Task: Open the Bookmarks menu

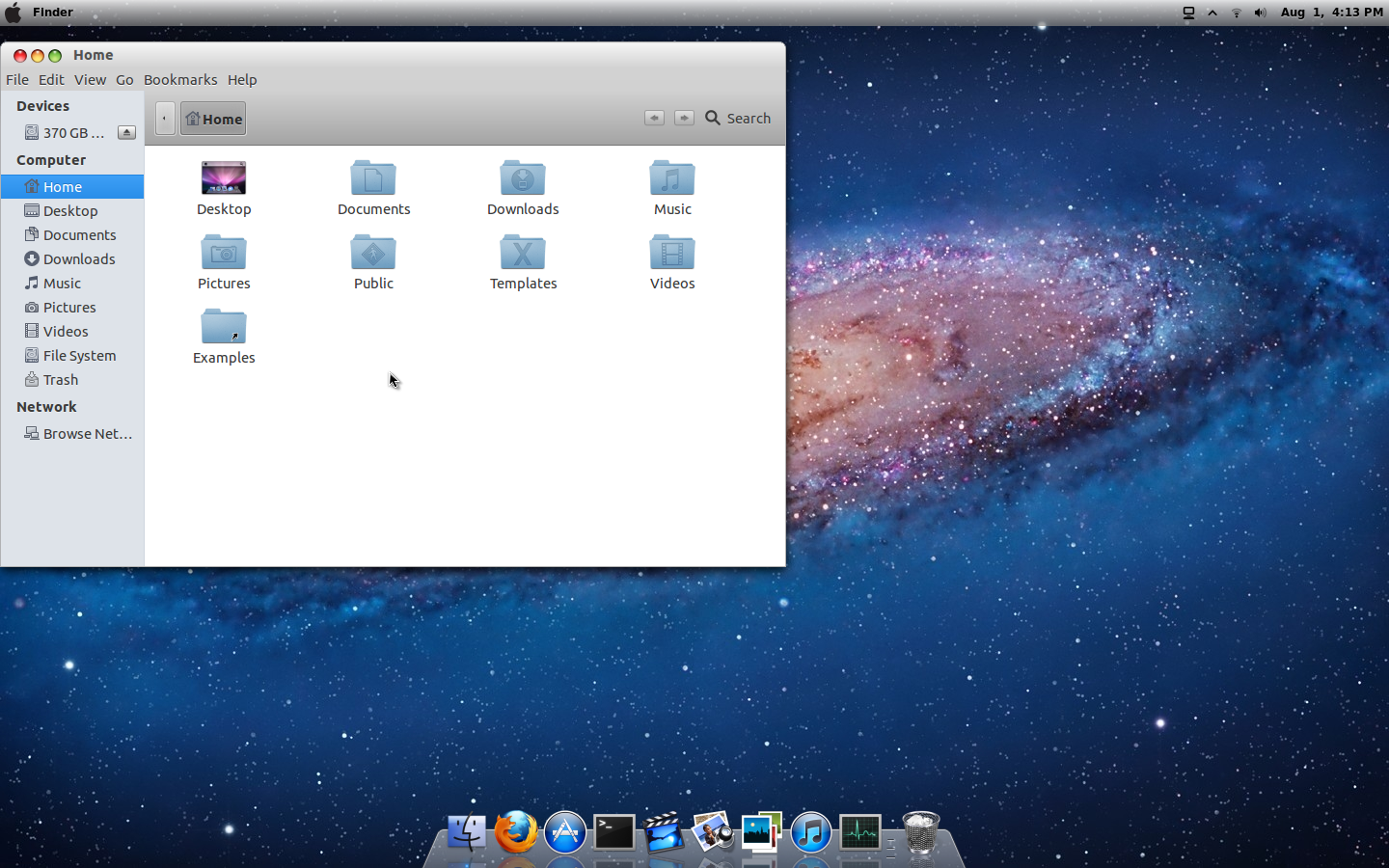Action: pos(180,80)
